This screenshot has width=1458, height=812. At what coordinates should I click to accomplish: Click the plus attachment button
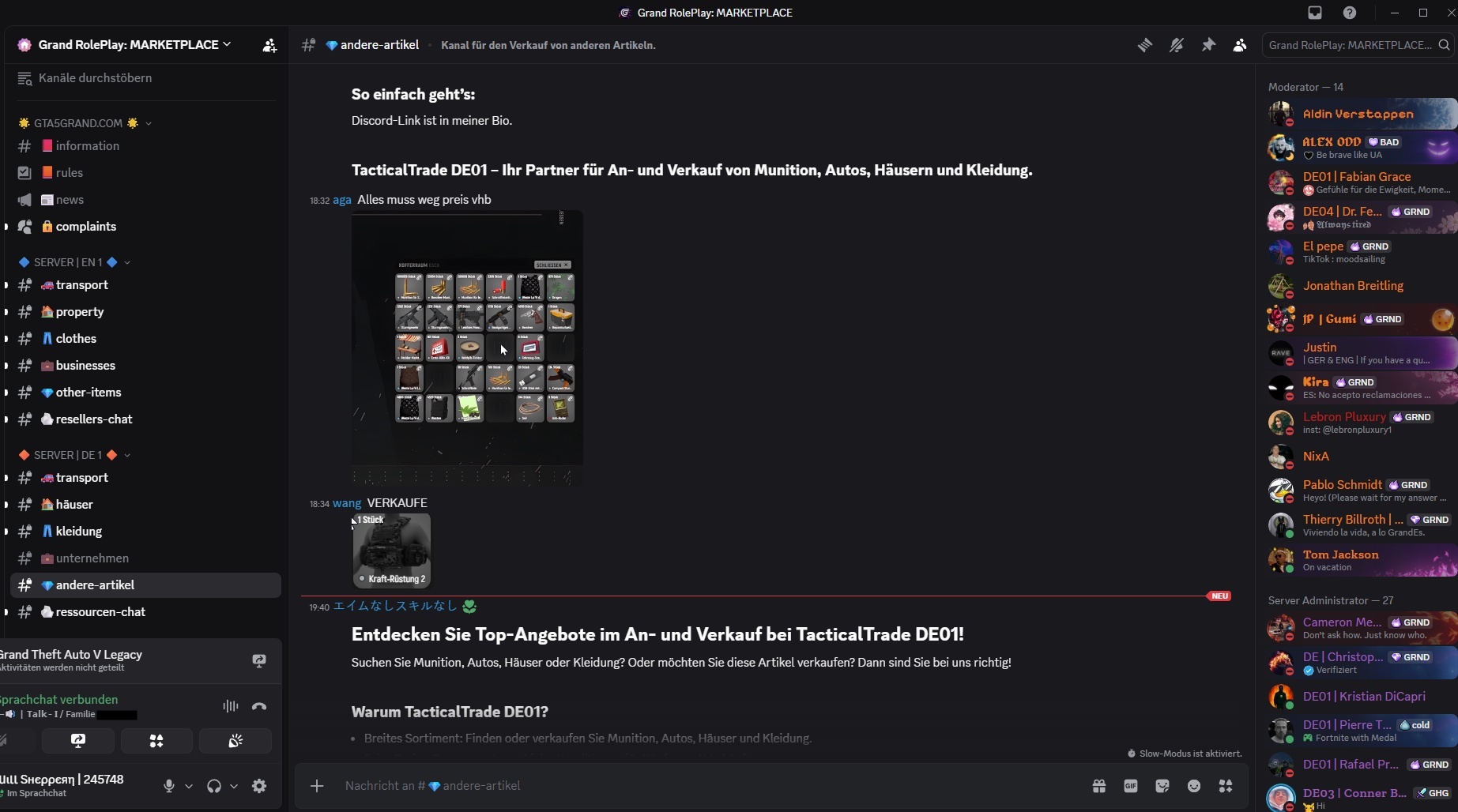[317, 786]
